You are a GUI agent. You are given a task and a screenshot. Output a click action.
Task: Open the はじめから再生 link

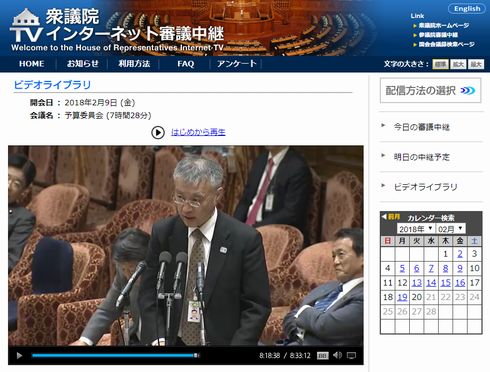coord(198,132)
